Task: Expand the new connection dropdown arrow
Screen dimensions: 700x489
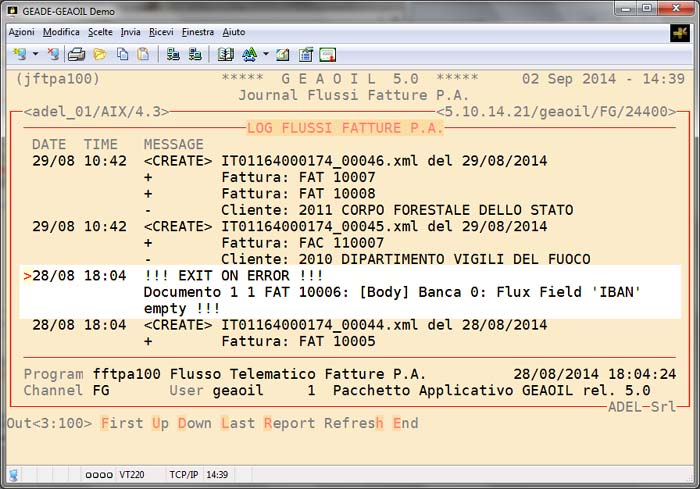Action: point(35,54)
